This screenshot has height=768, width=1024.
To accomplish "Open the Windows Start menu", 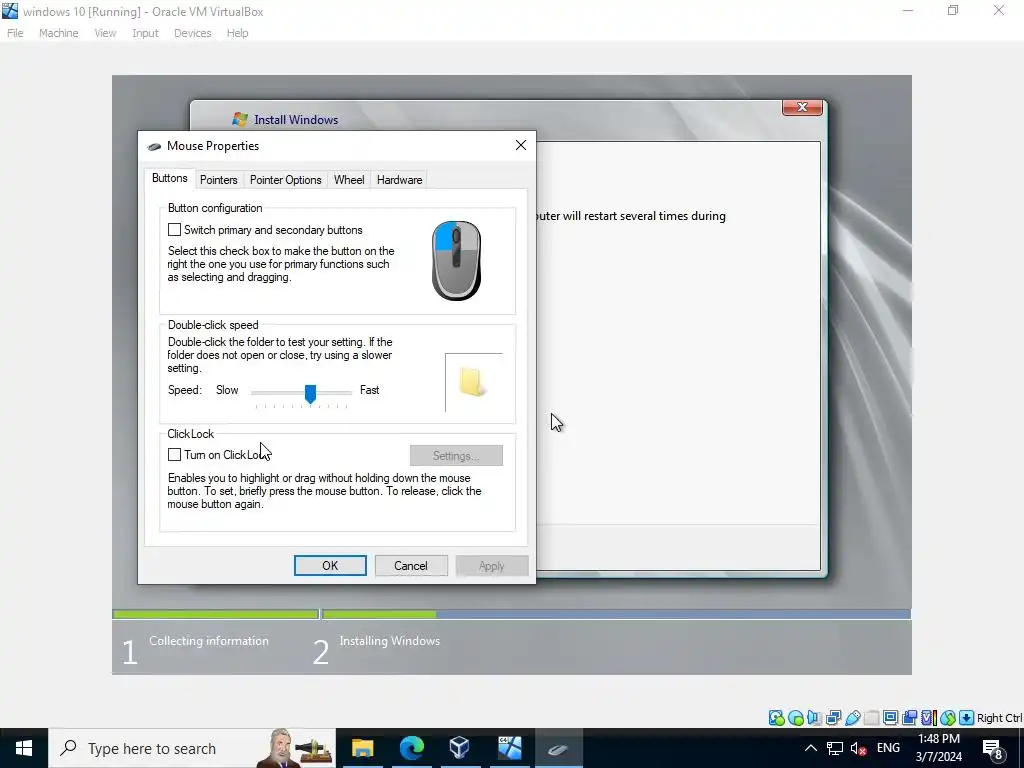I will 24,748.
